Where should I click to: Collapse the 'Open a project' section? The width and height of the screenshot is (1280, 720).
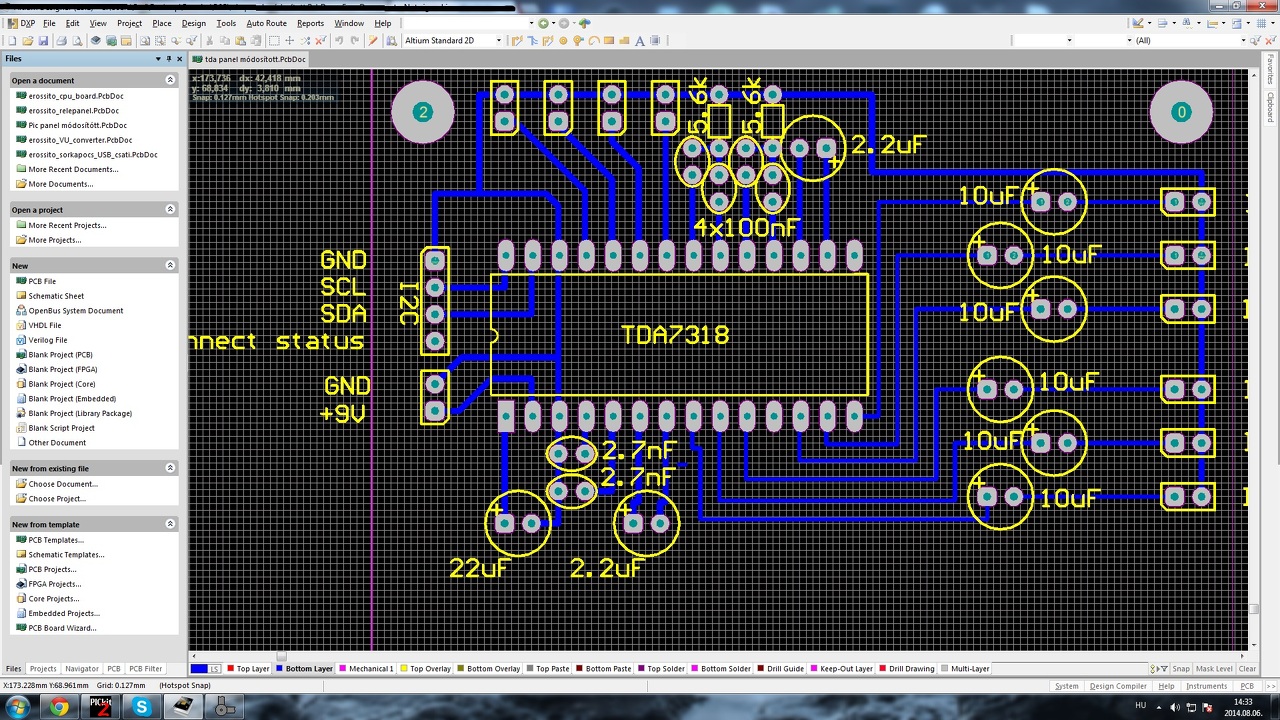[170, 209]
